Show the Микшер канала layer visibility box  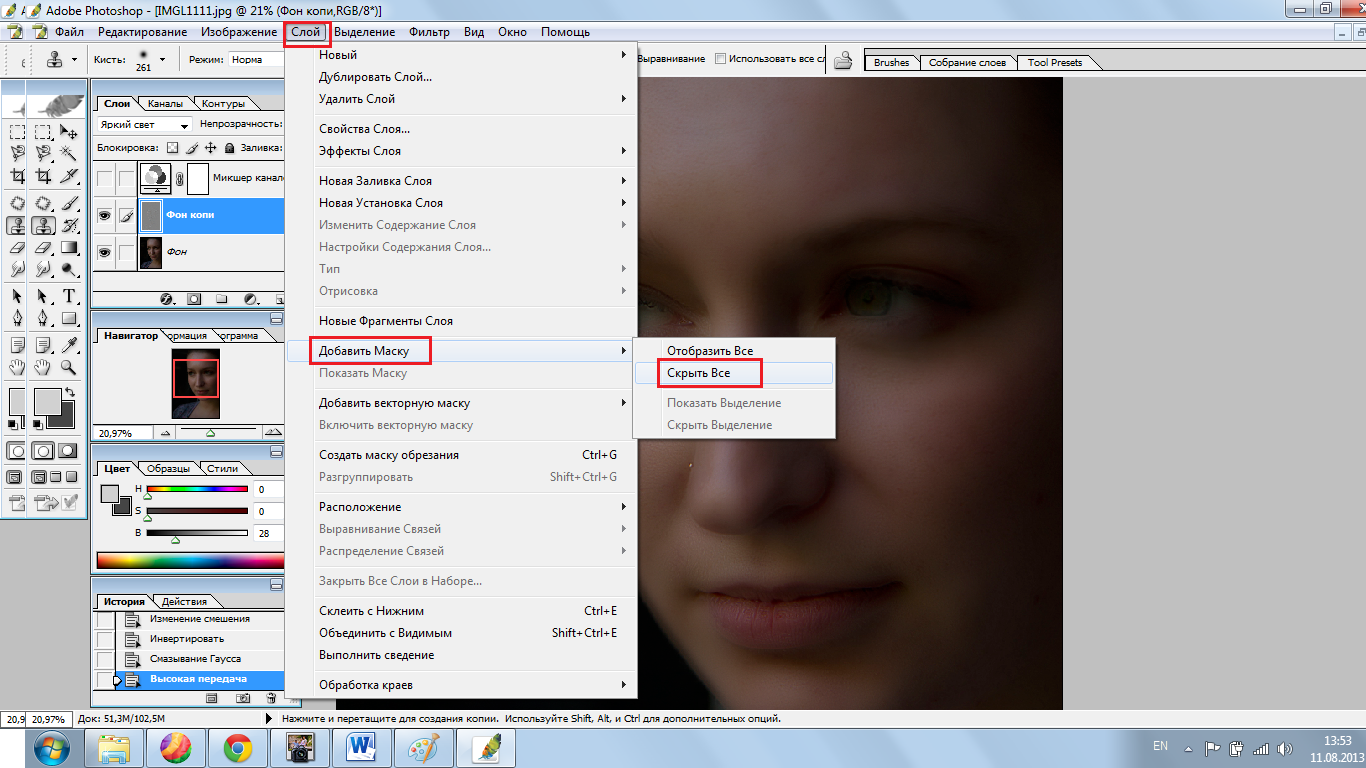pyautogui.click(x=104, y=179)
